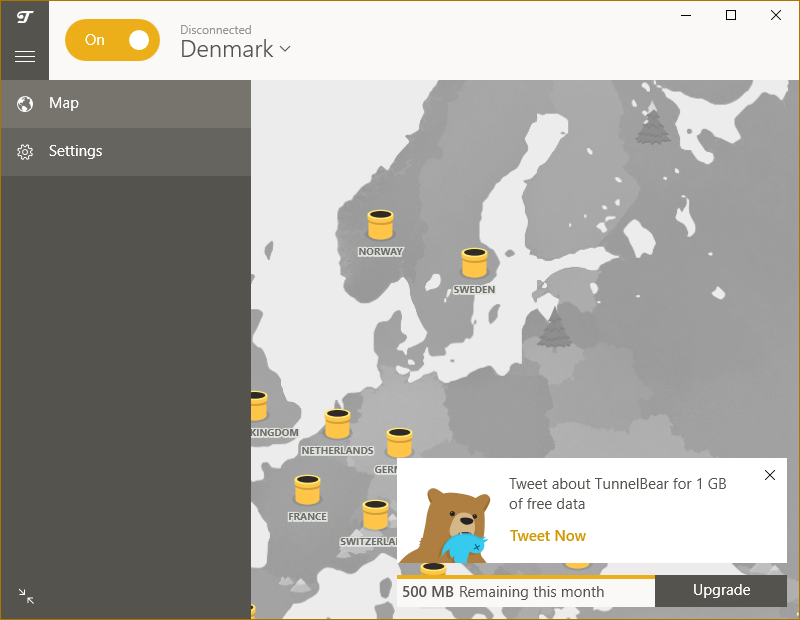
Task: Open the Denmark country dropdown
Action: (x=235, y=49)
